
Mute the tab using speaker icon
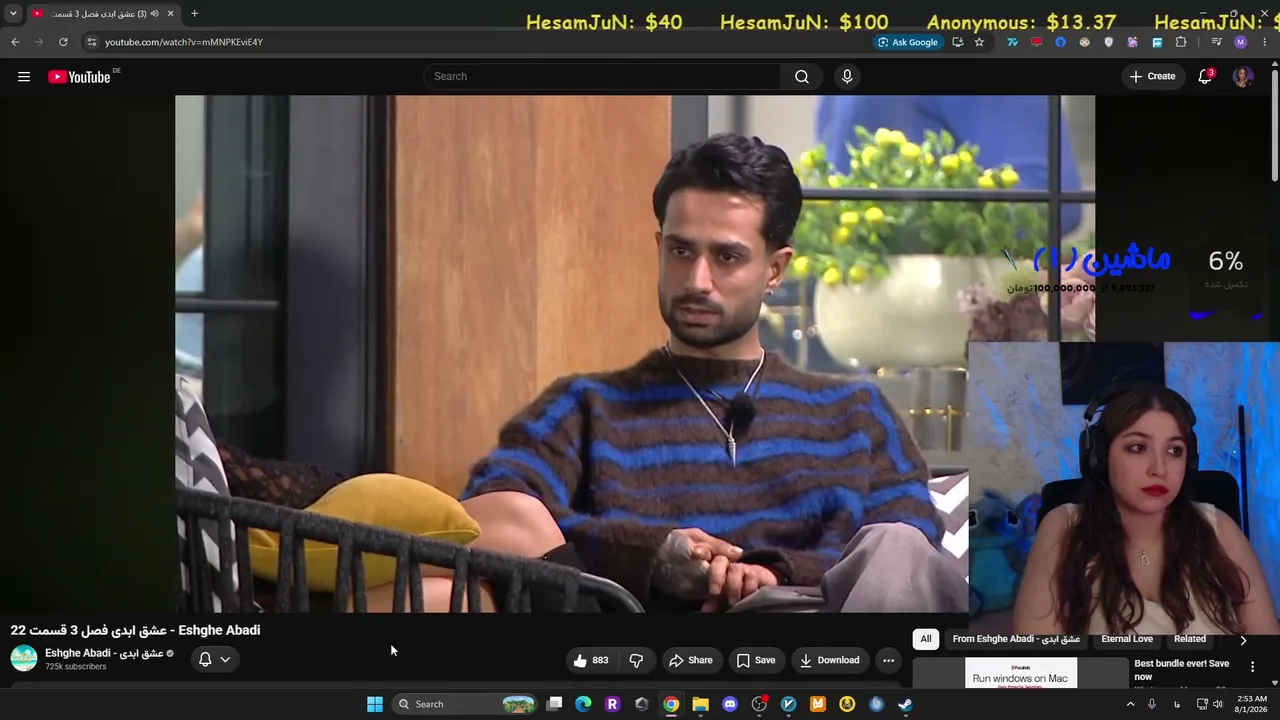coord(154,14)
